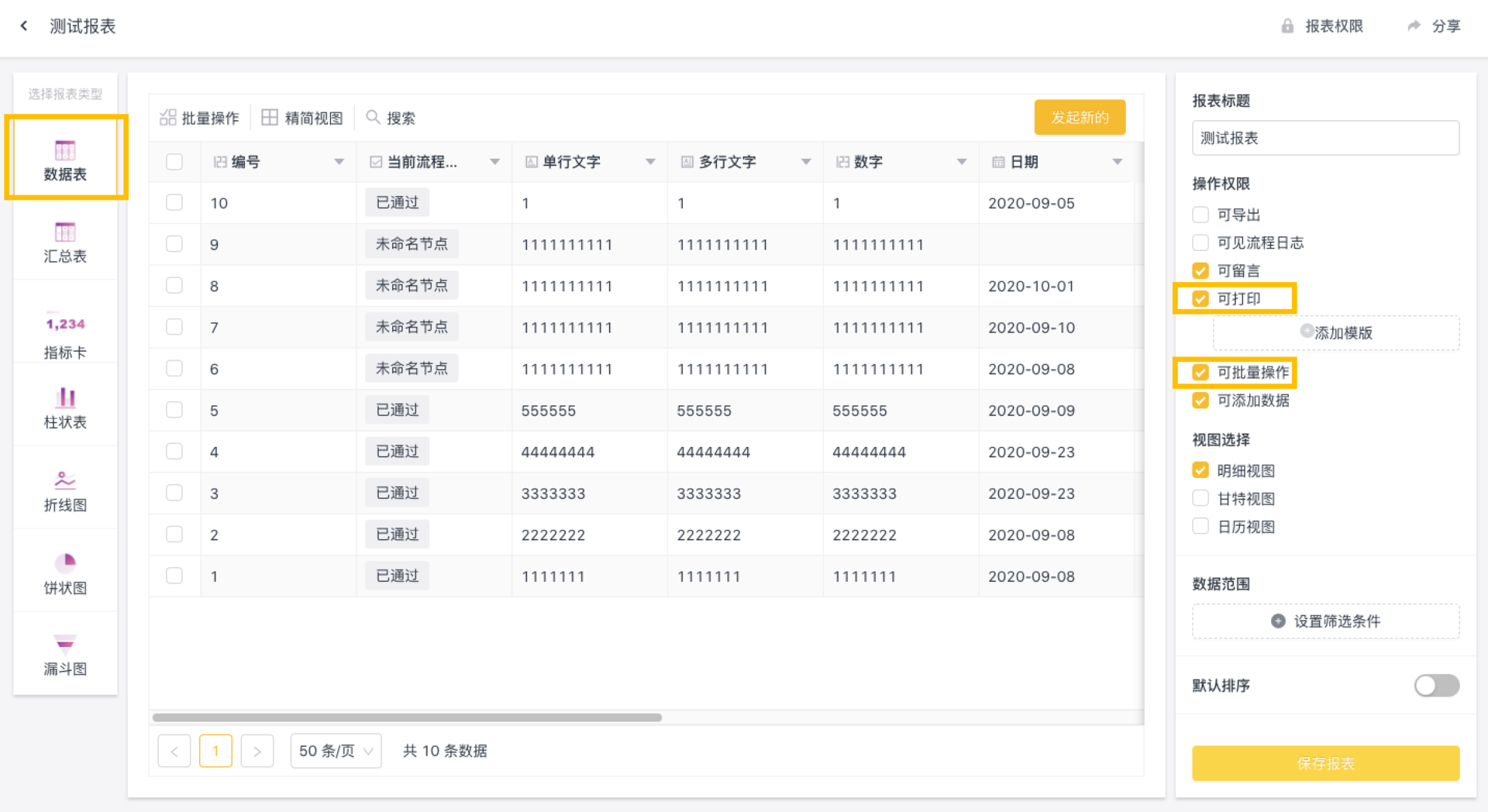The image size is (1488, 812).
Task: Open the 日期 column dropdown arrow
Action: pyautogui.click(x=1118, y=162)
